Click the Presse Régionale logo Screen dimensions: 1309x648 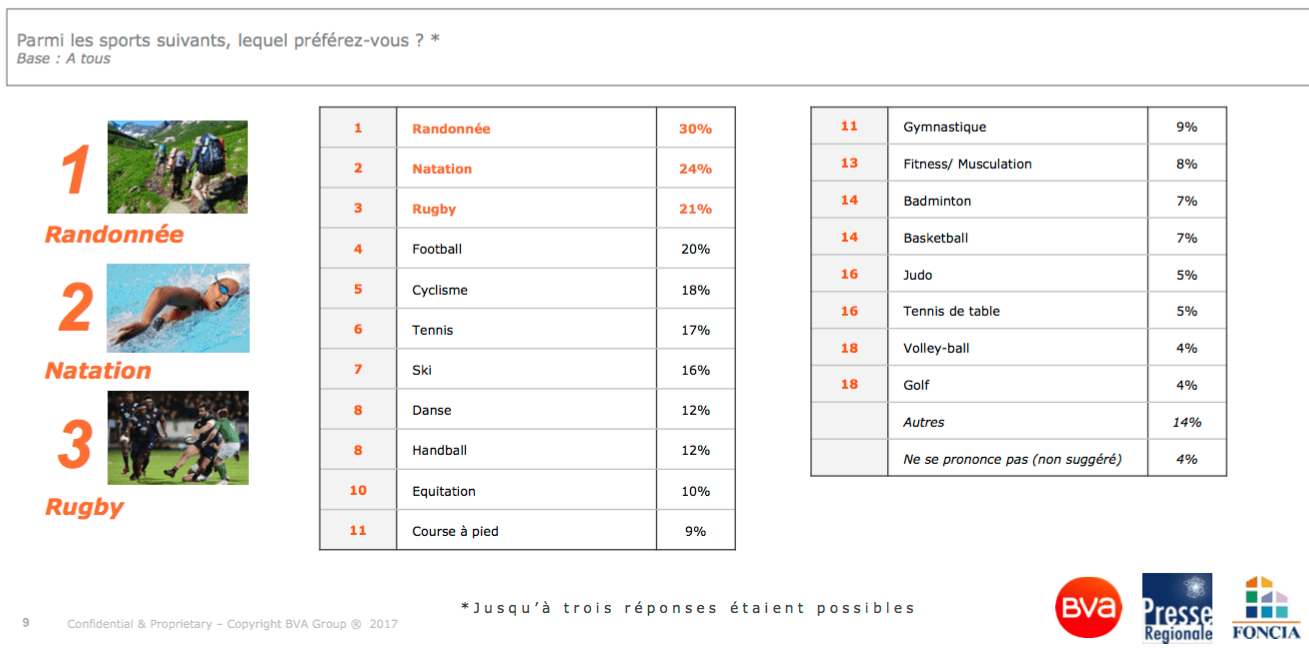(x=1177, y=608)
